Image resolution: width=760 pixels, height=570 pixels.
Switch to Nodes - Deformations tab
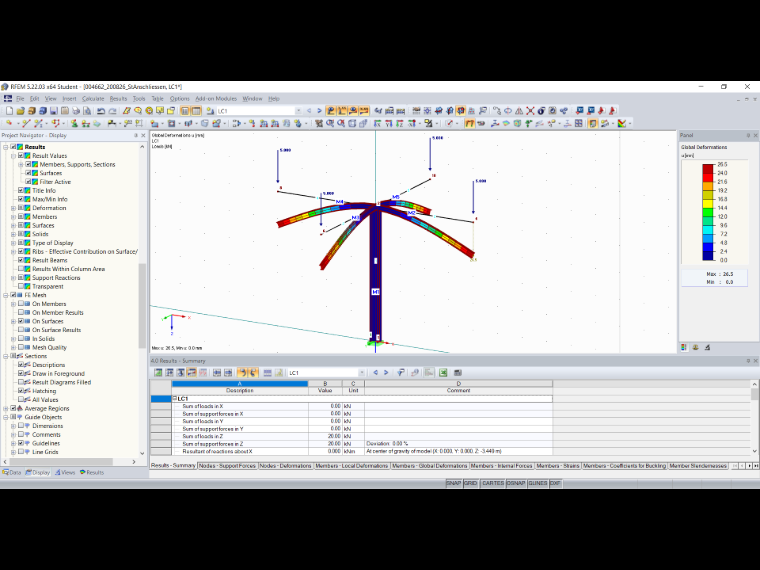click(285, 466)
